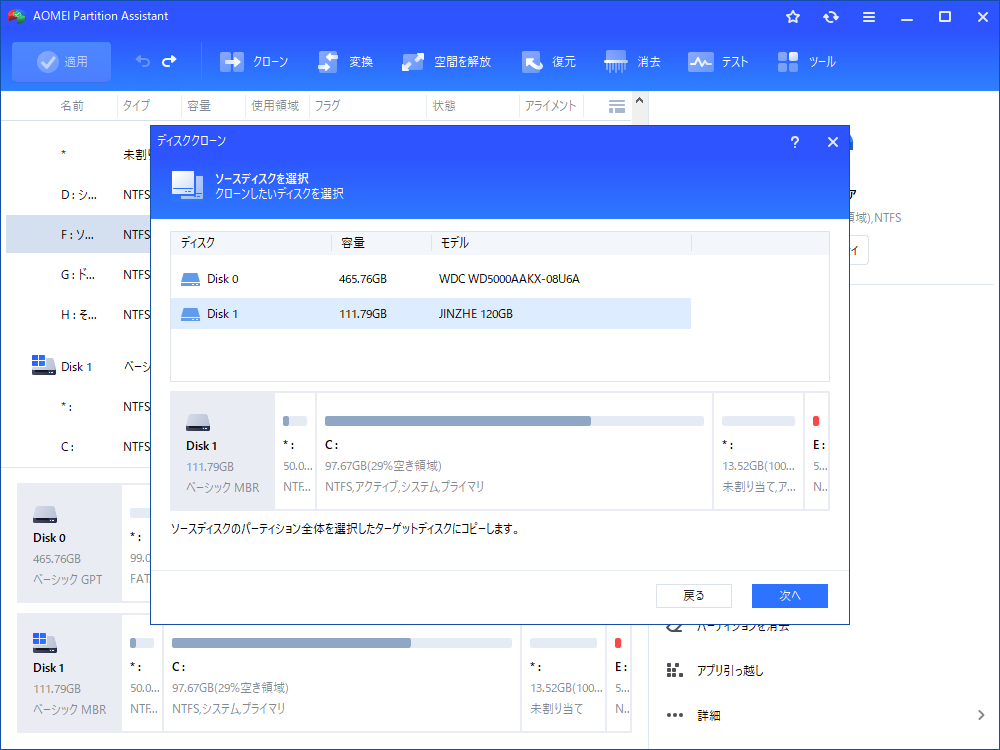Screen dimensions: 1000x750
Task: Click the refresh icon in title bar
Action: (830, 17)
